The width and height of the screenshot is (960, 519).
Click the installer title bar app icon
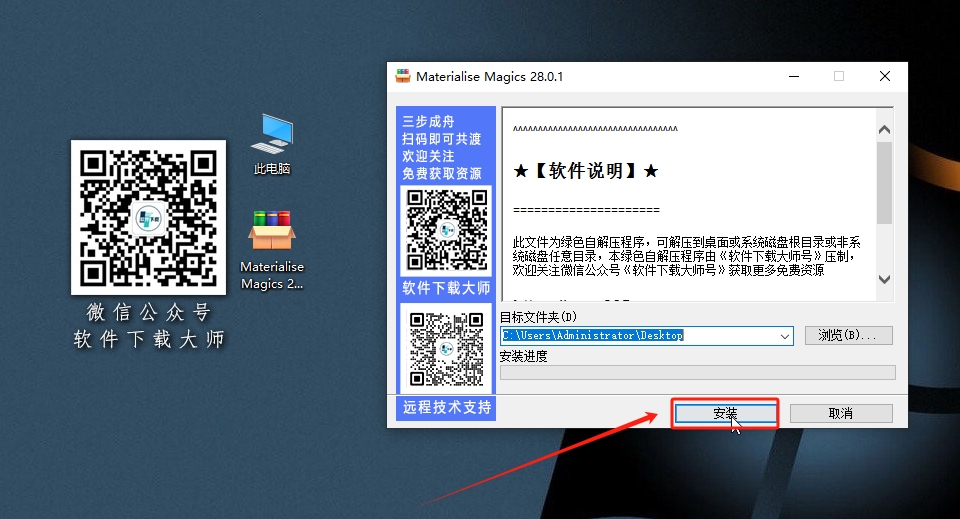pyautogui.click(x=403, y=77)
